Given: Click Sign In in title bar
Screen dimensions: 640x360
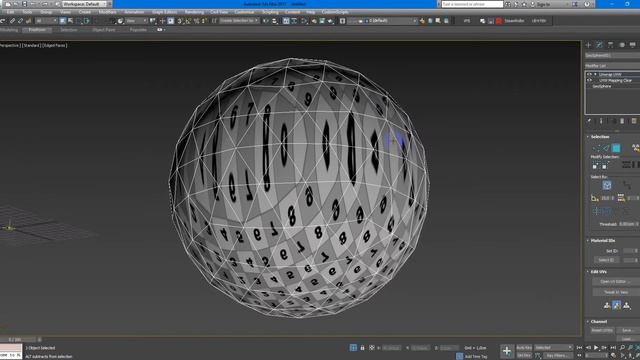Looking at the screenshot, I should coord(543,4).
